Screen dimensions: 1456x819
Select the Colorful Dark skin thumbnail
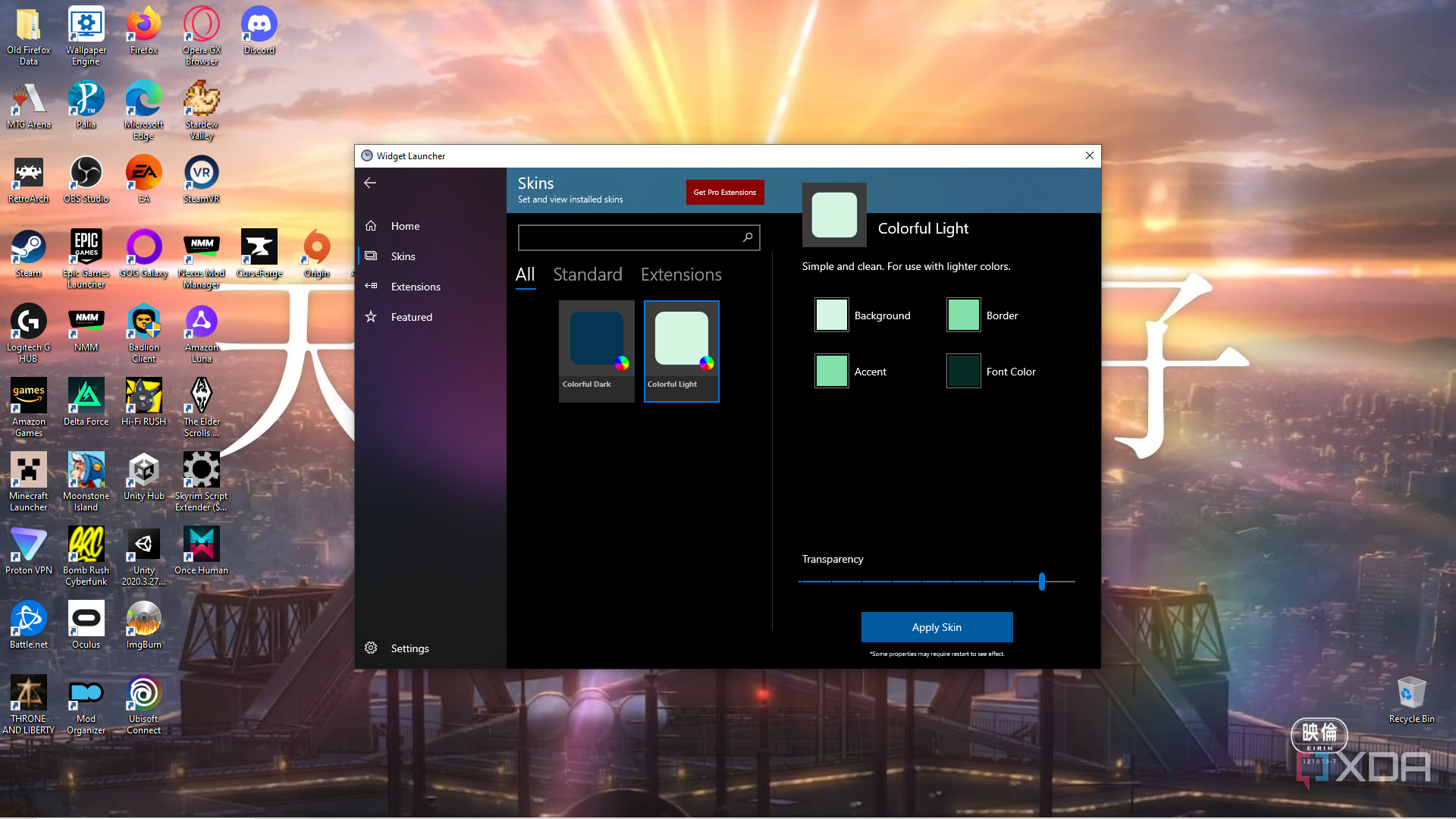(596, 350)
